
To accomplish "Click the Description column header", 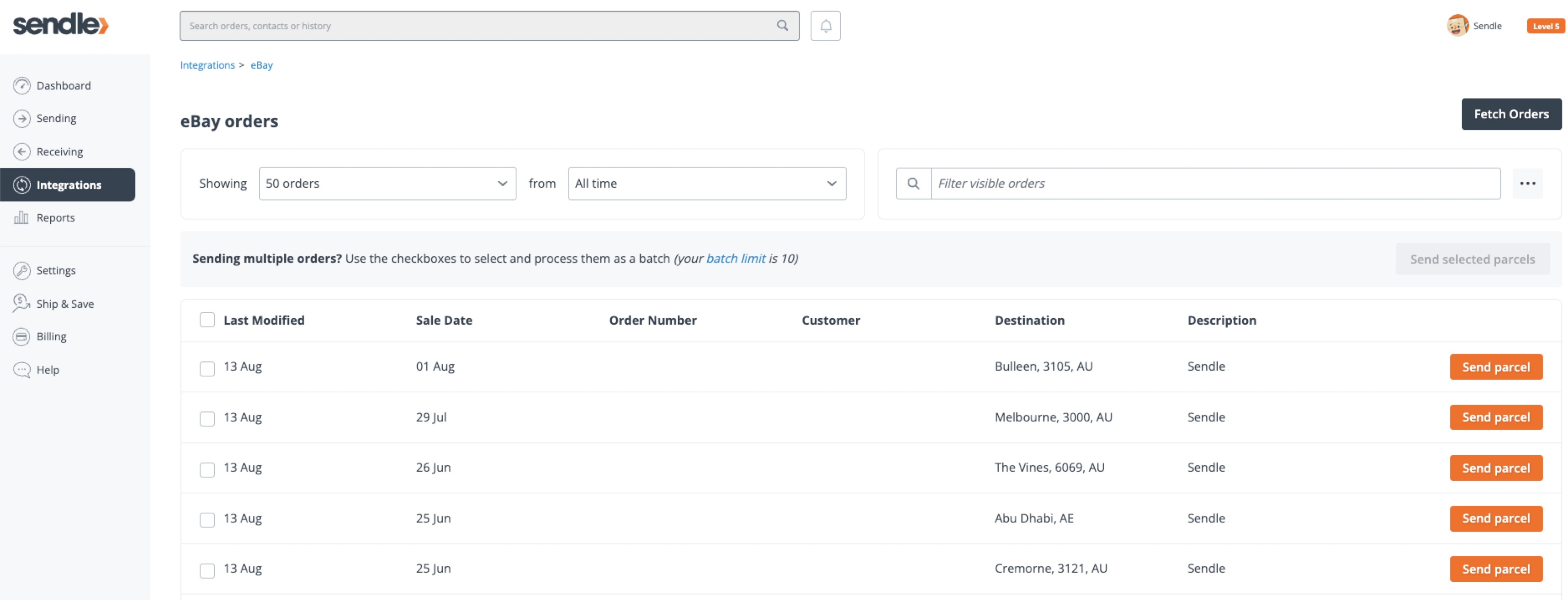I will pos(1221,320).
